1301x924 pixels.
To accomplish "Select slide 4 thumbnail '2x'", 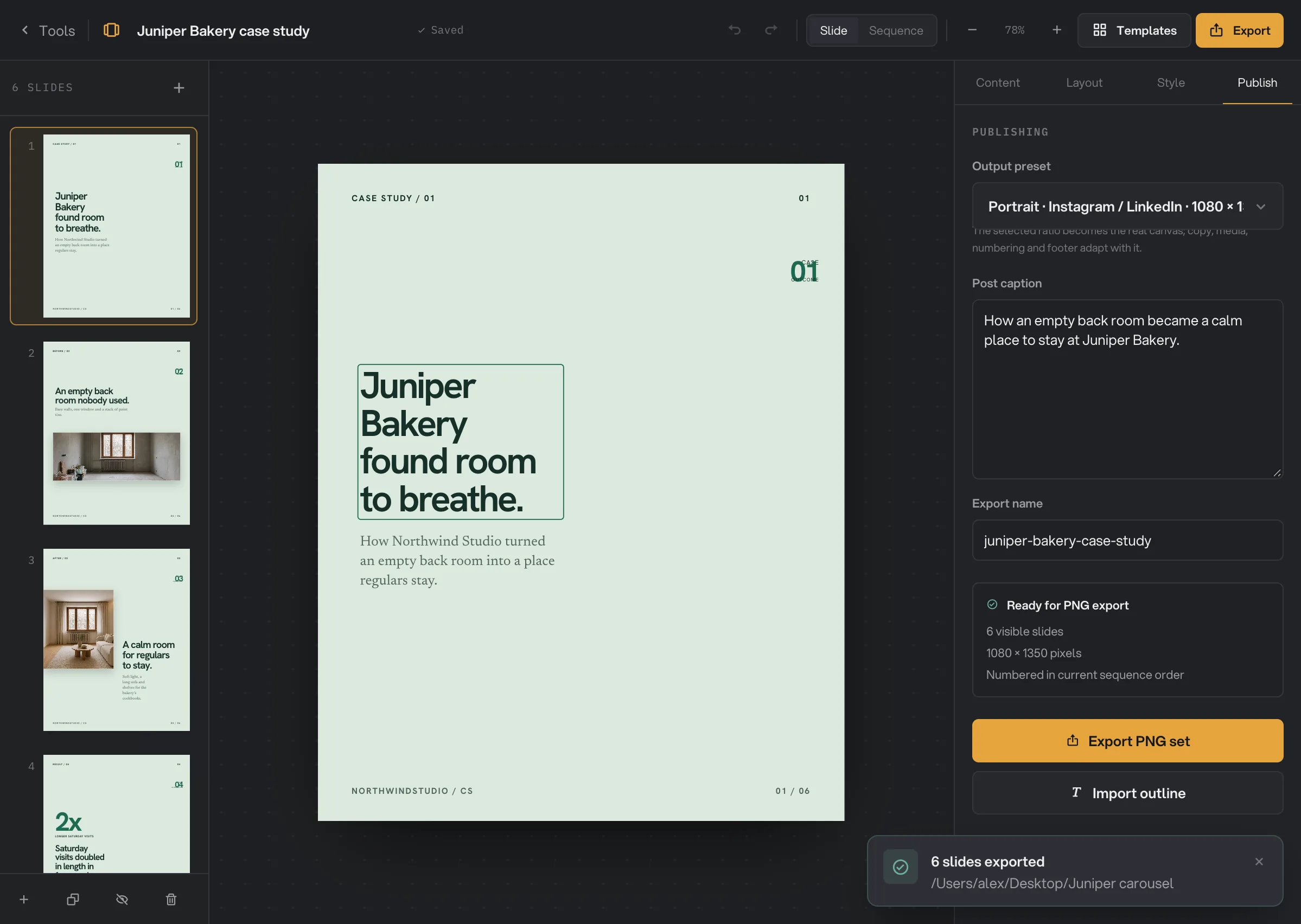I will pyautogui.click(x=116, y=813).
